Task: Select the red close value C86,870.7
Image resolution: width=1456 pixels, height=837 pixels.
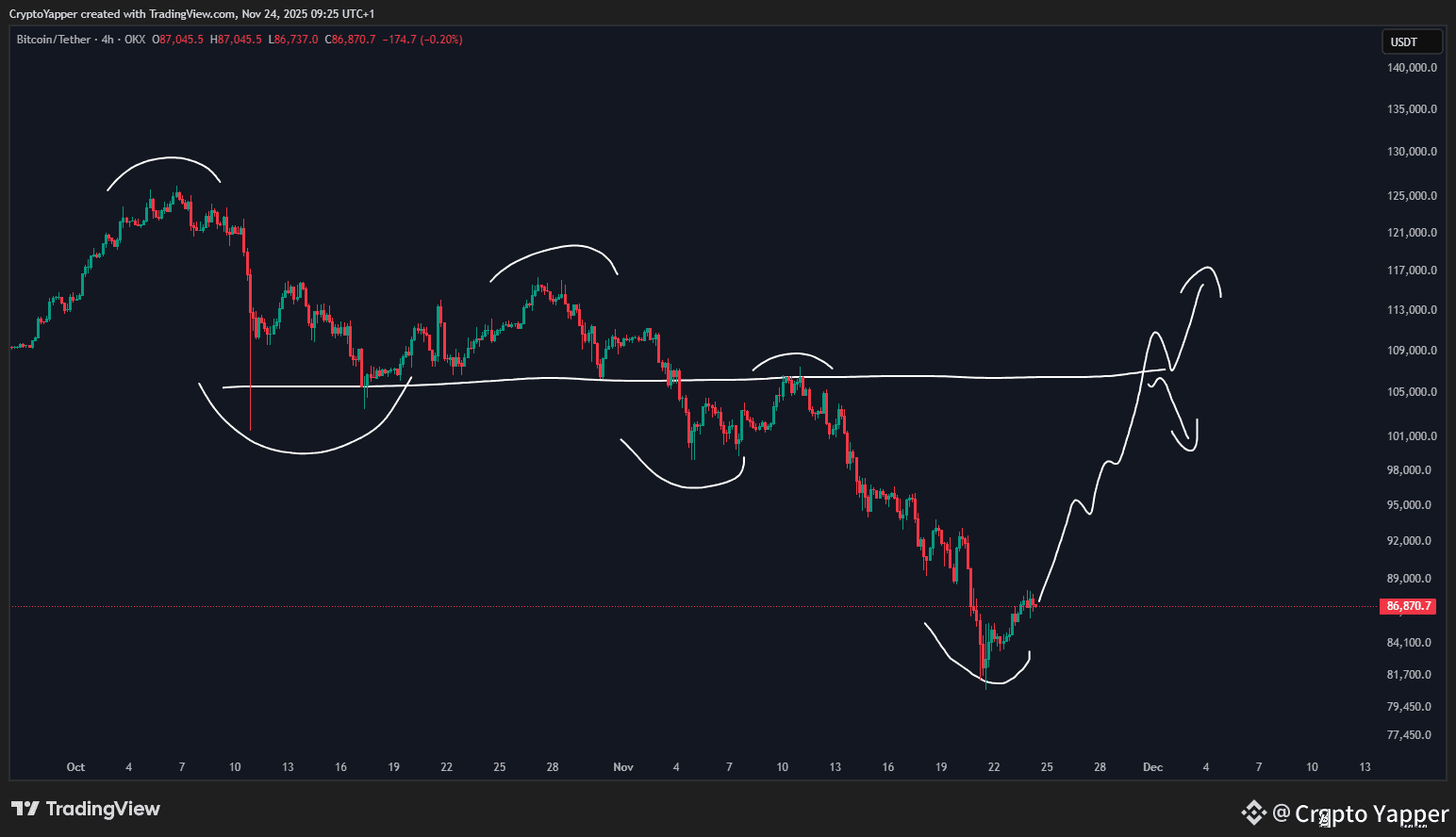Action: pyautogui.click(x=349, y=40)
